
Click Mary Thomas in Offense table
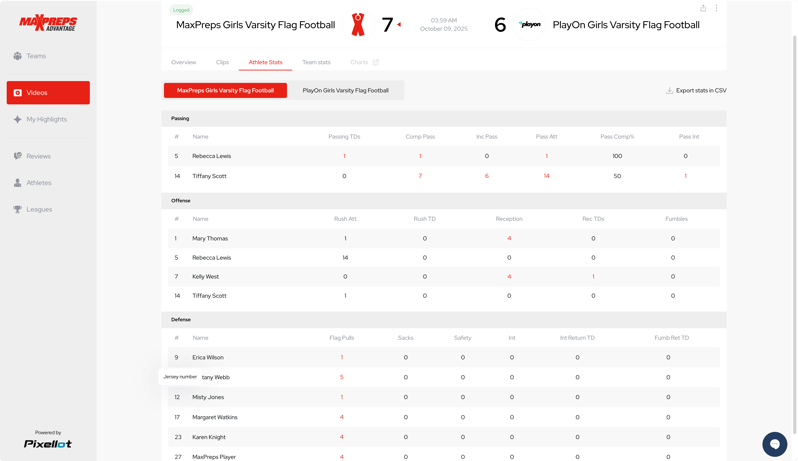pos(210,238)
